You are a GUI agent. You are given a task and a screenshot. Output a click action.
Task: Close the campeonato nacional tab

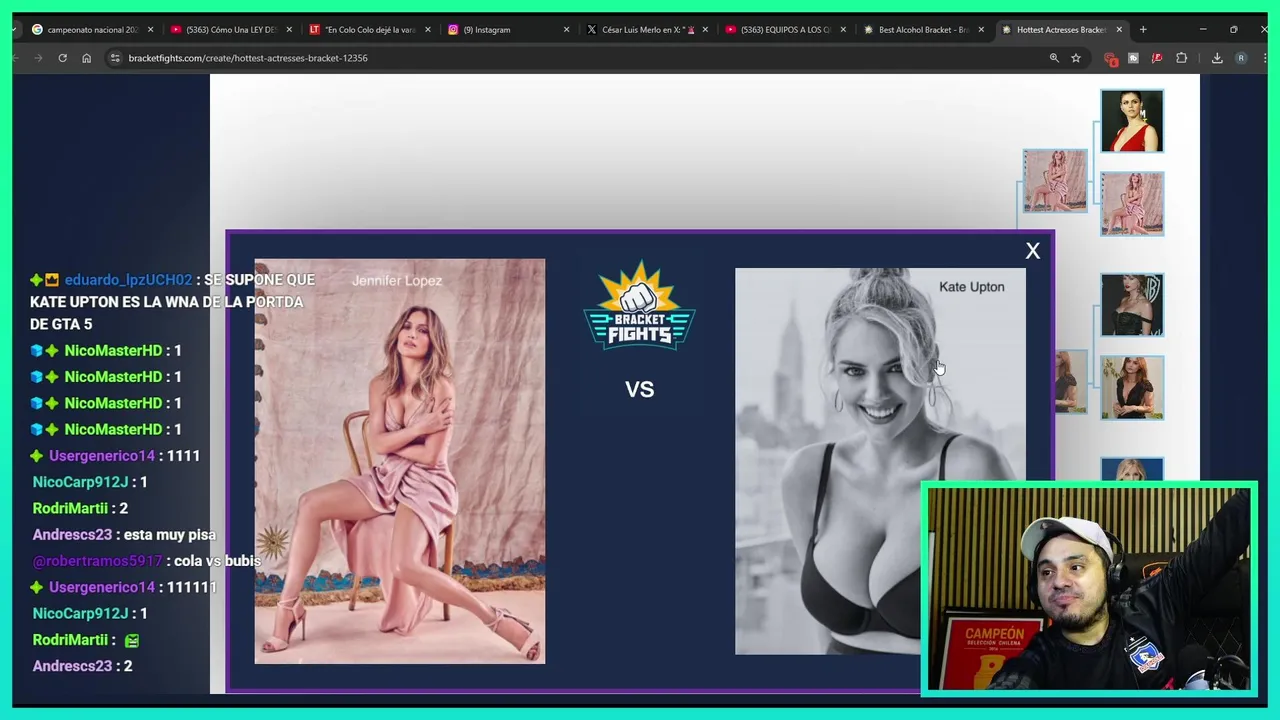pos(151,30)
